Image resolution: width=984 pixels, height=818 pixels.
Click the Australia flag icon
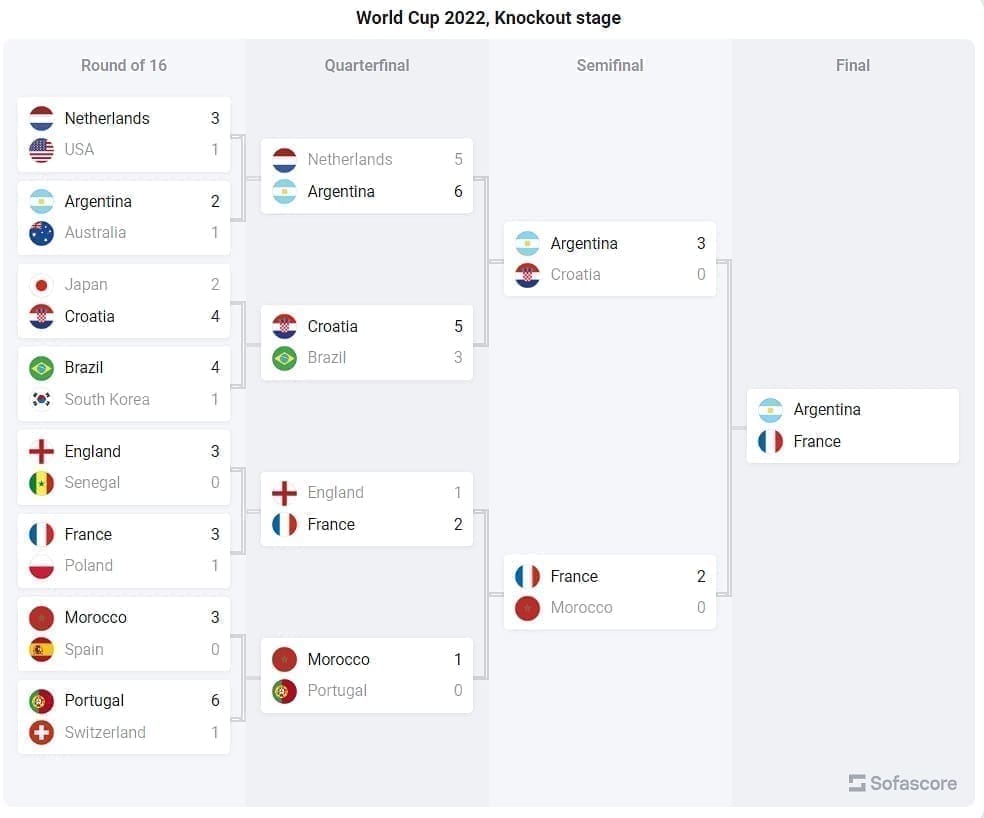click(41, 233)
